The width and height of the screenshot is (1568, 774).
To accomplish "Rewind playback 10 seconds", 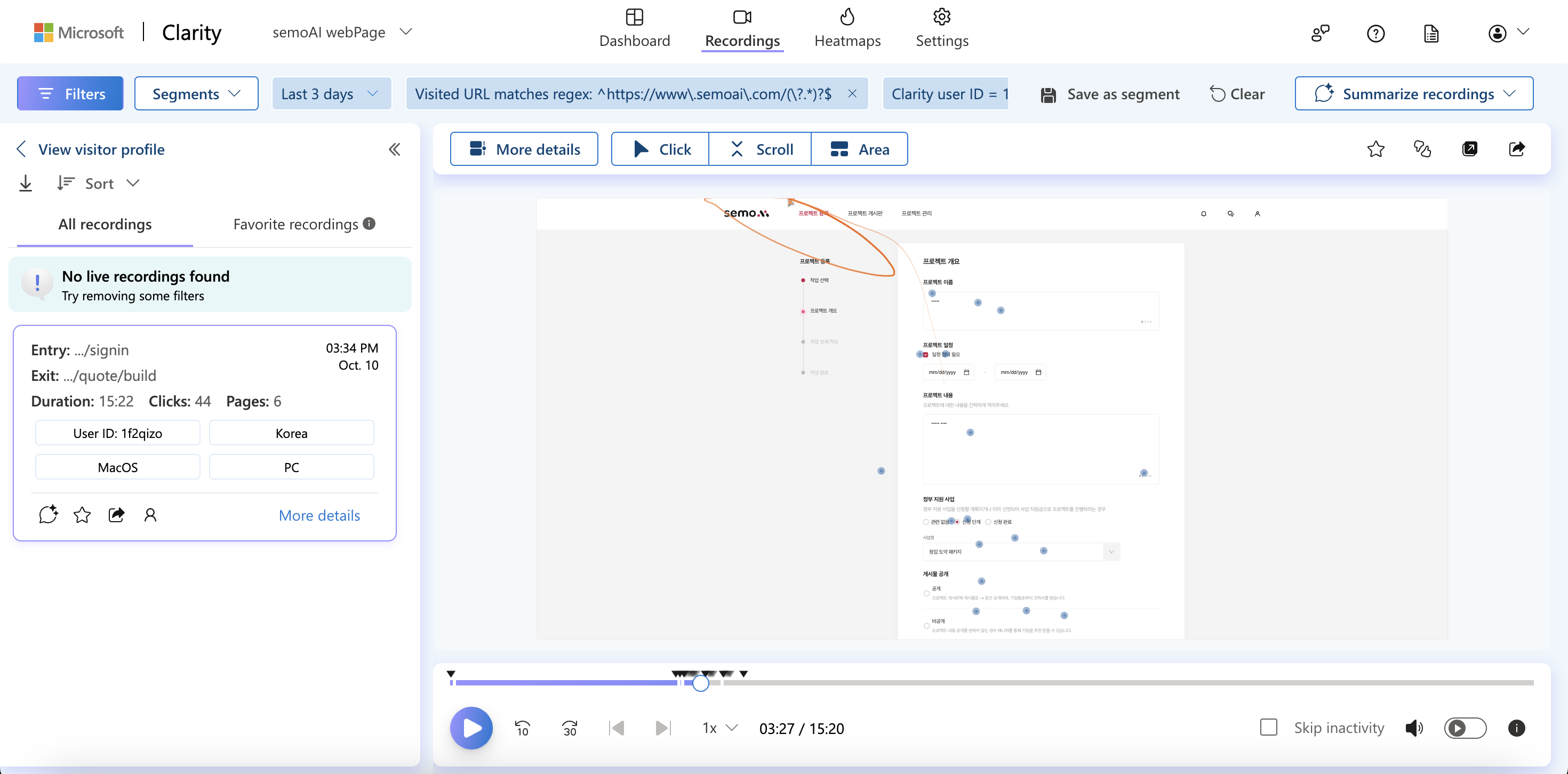I will [x=522, y=728].
